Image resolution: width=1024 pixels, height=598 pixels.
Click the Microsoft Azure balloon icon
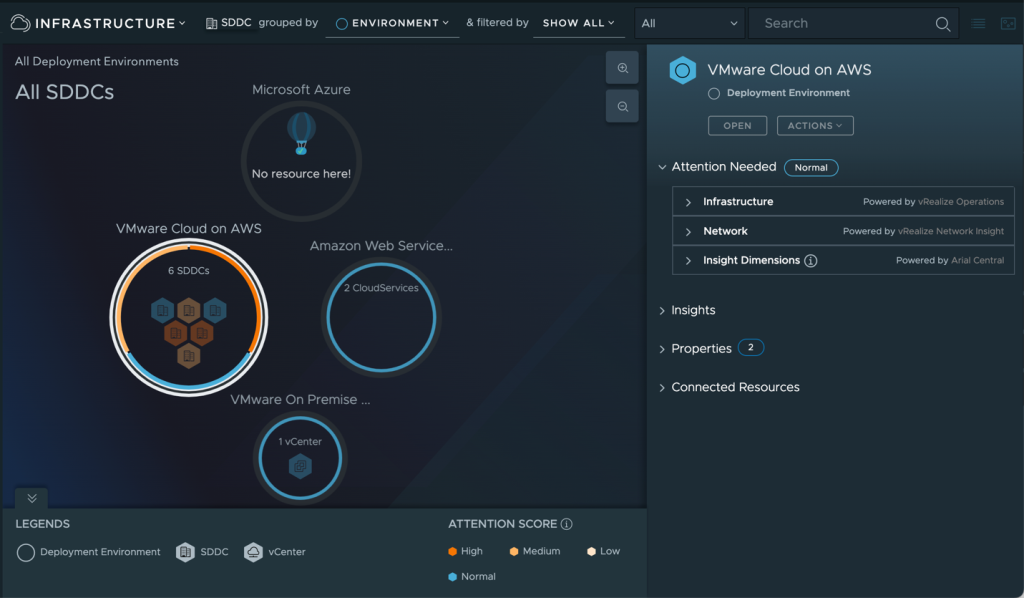[x=301, y=133]
